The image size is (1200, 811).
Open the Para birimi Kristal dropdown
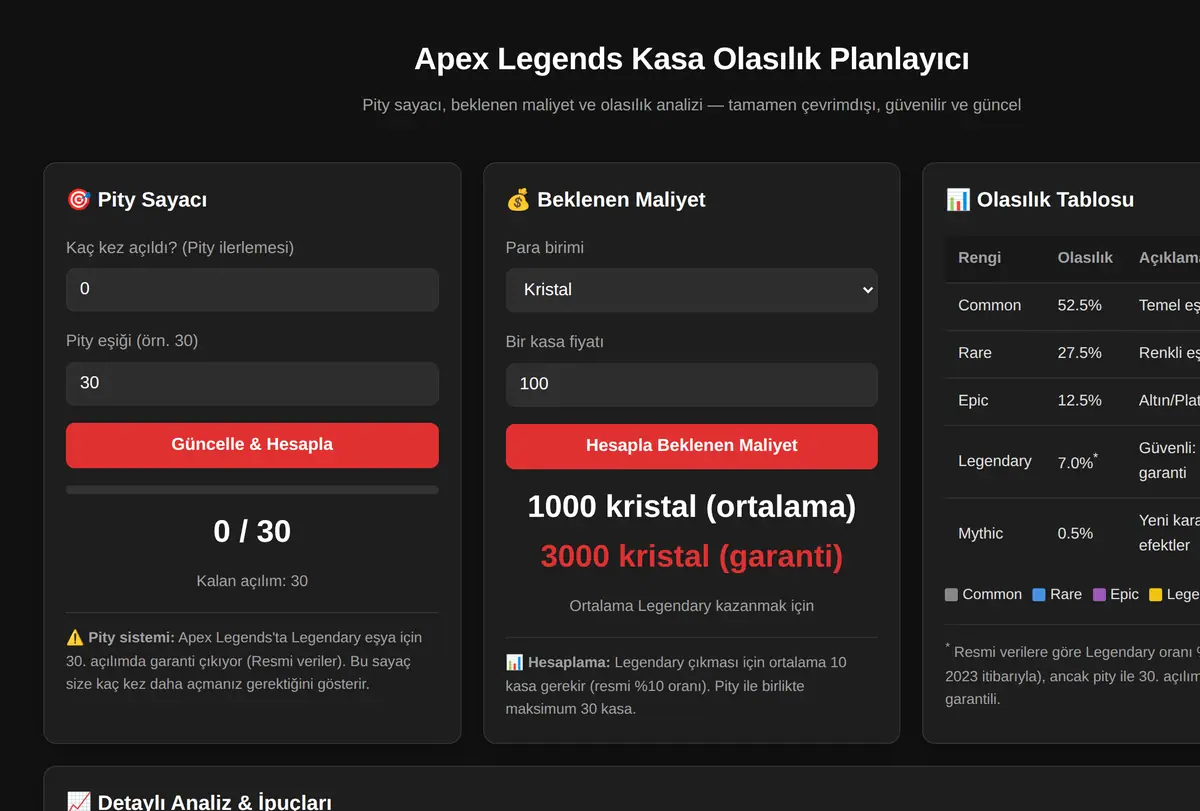(x=691, y=290)
